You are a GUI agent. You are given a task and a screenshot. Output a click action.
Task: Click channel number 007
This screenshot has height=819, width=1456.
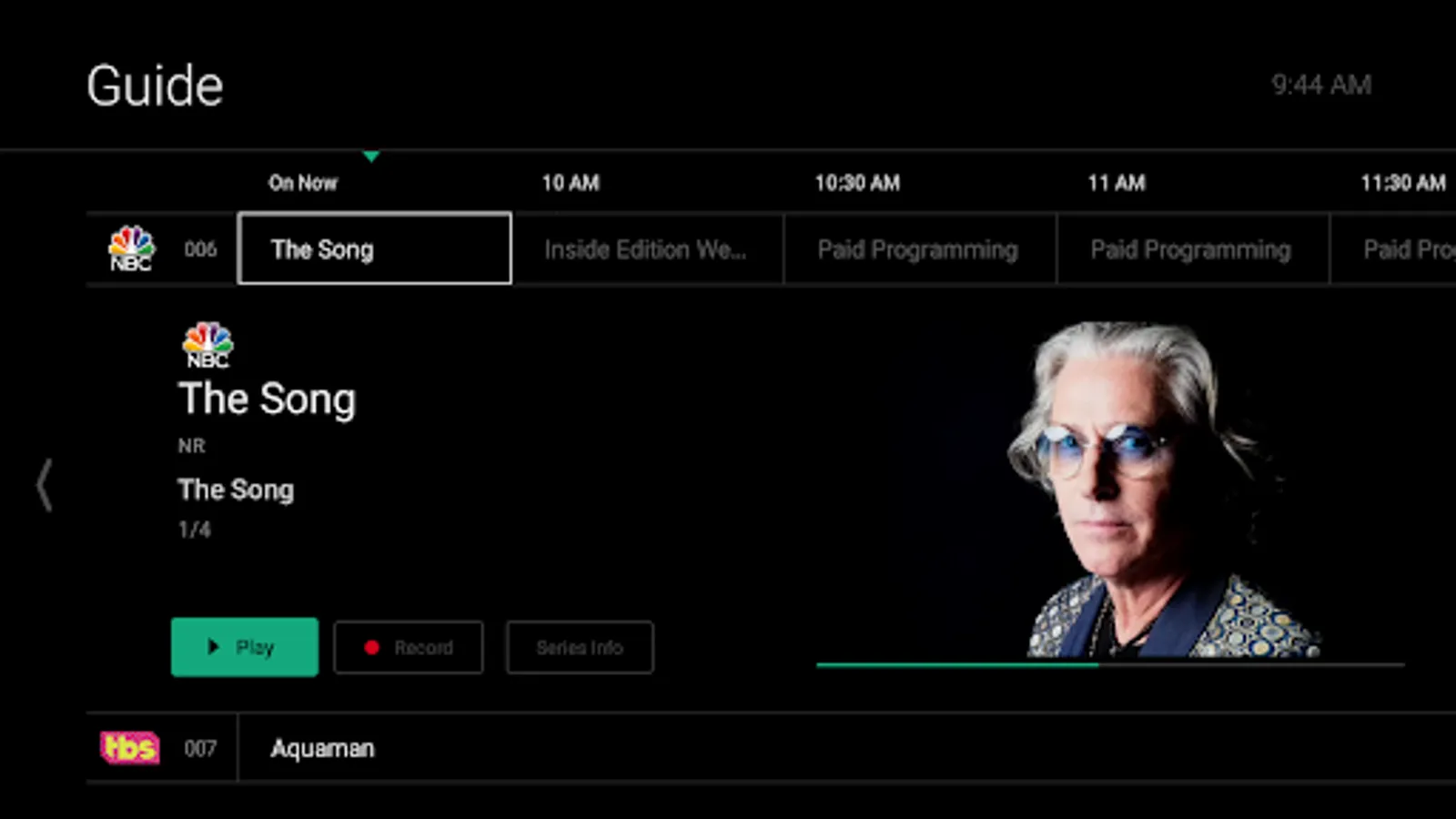coord(200,749)
